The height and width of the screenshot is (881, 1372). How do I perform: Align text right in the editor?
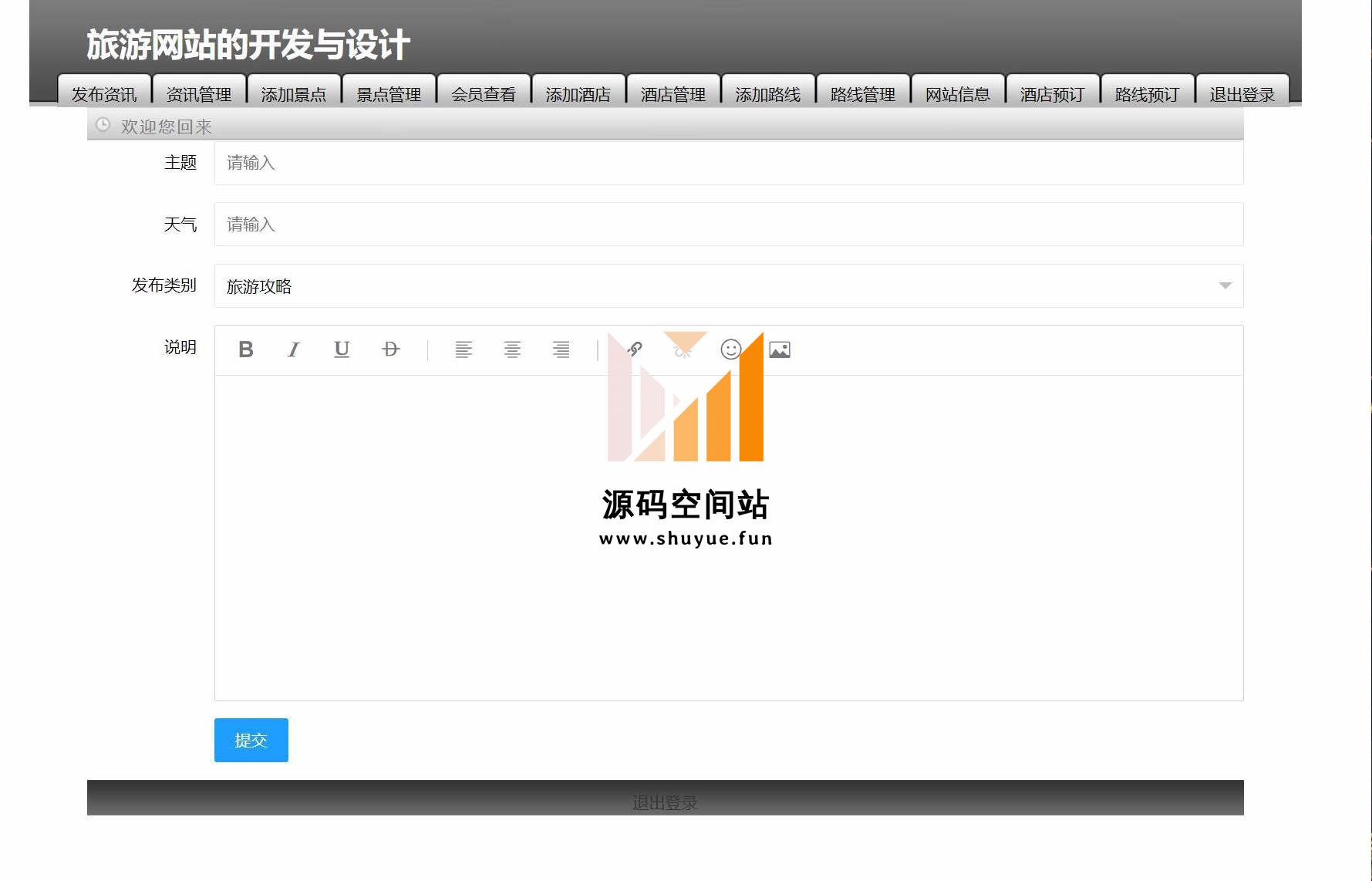tap(561, 349)
